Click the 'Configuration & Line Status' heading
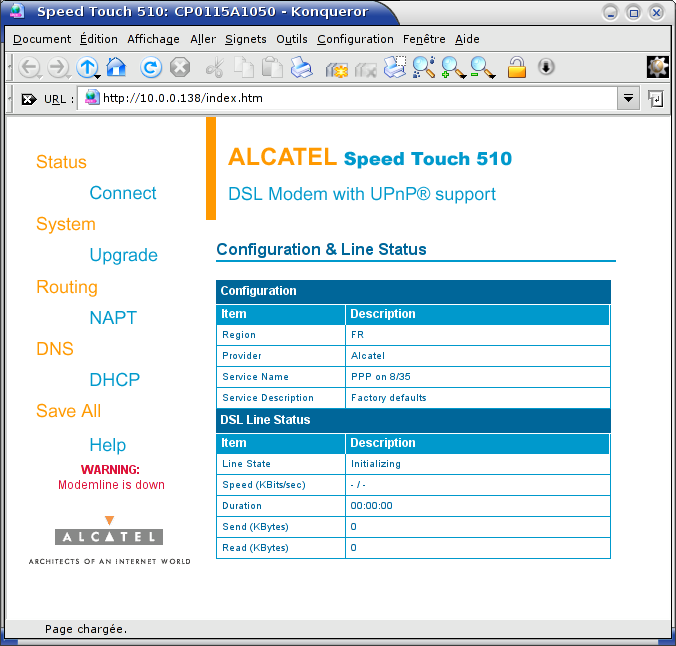676x646 pixels. point(321,249)
